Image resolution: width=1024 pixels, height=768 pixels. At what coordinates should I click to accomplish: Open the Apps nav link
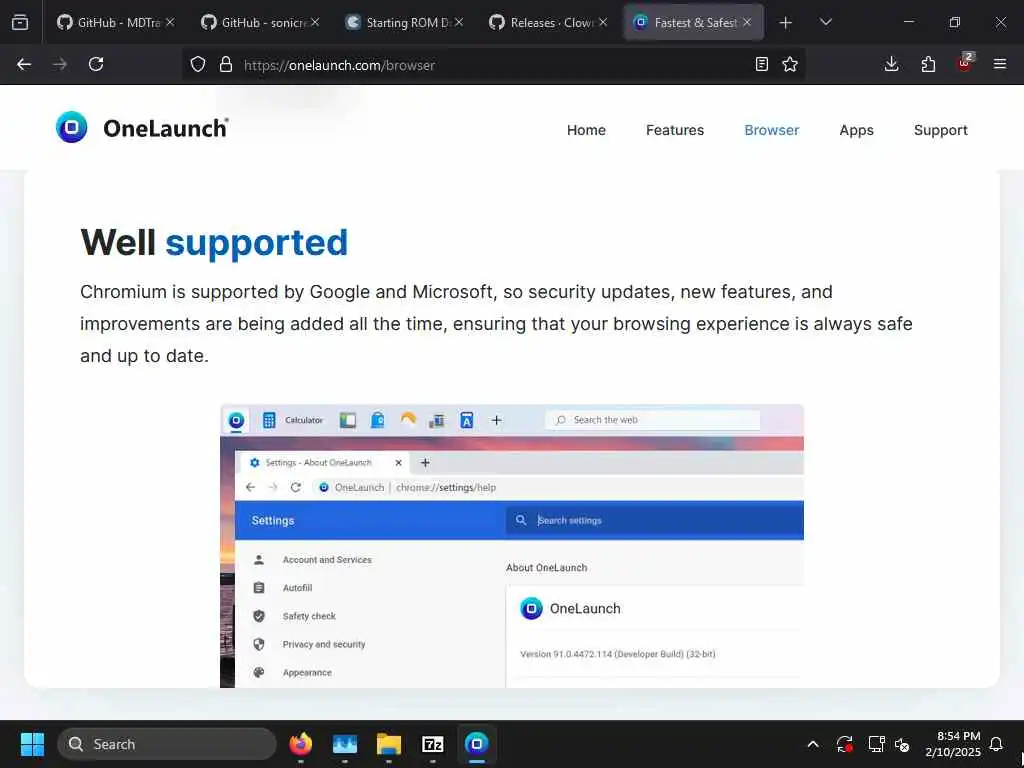click(856, 130)
